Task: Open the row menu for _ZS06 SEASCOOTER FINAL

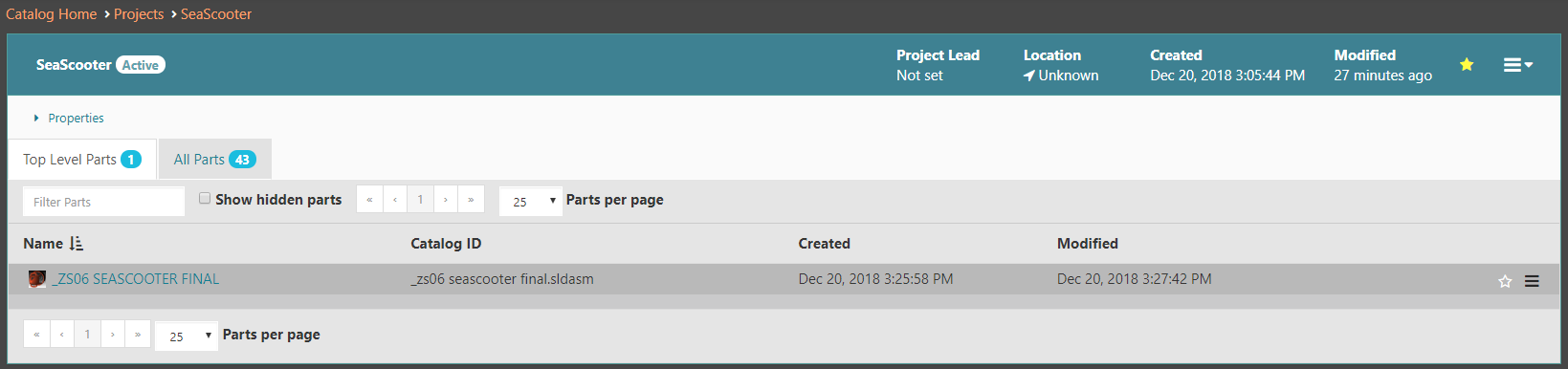Action: click(x=1532, y=281)
